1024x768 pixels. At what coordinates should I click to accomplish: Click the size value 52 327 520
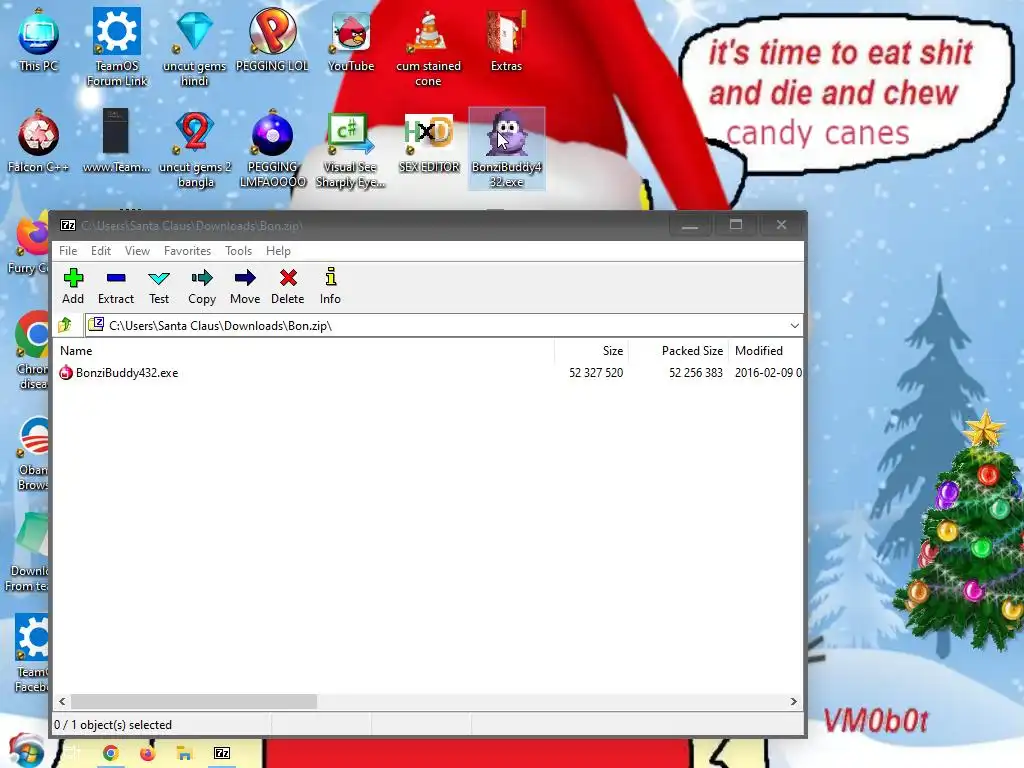tap(596, 373)
